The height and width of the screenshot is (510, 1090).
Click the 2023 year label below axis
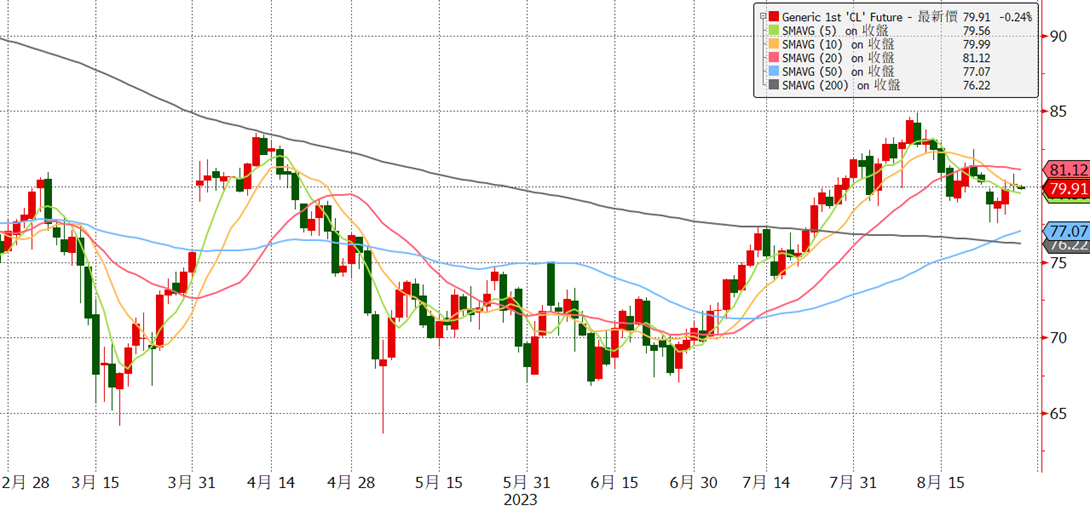pyautogui.click(x=522, y=500)
